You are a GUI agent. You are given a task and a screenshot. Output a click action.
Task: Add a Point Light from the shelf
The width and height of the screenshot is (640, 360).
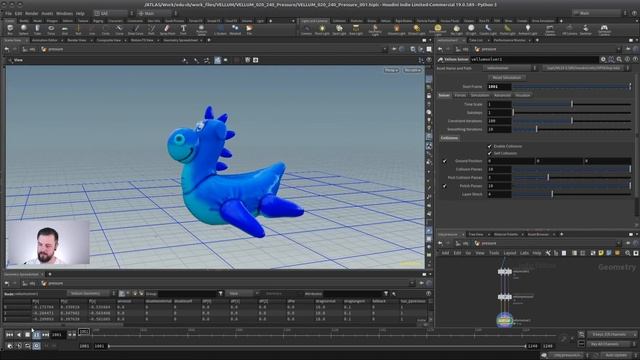pos(322,29)
